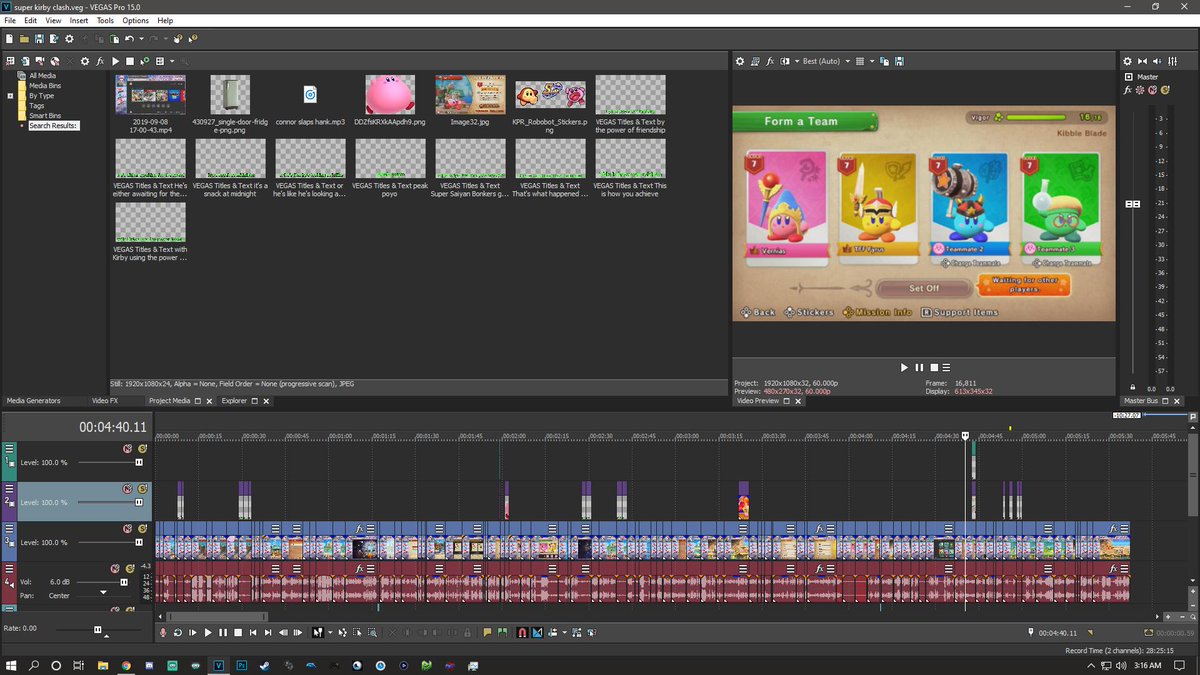Open audio track Pan type dropdown
Image resolution: width=1200 pixels, height=675 pixels.
coord(104,593)
